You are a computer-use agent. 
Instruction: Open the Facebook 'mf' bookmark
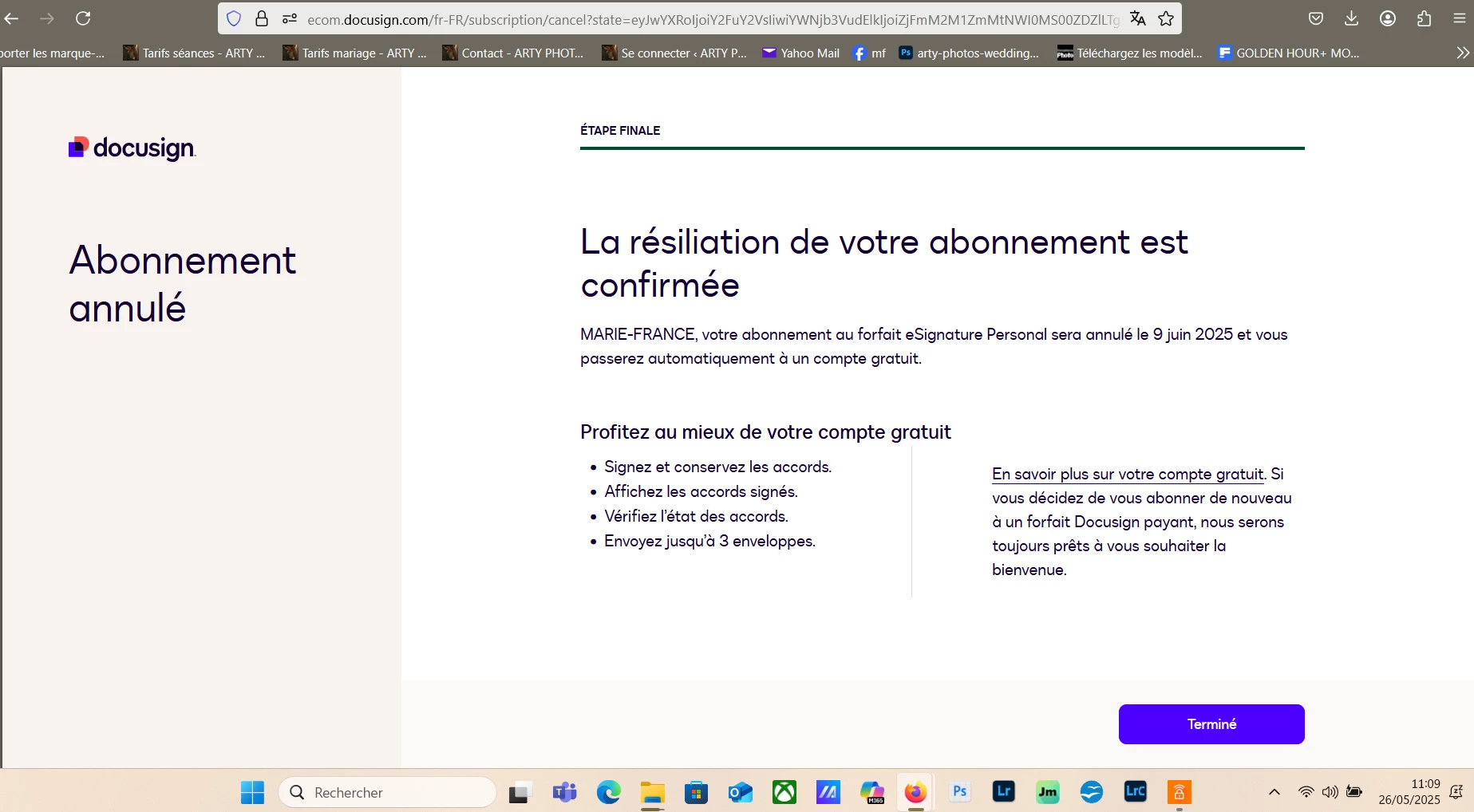(x=869, y=53)
